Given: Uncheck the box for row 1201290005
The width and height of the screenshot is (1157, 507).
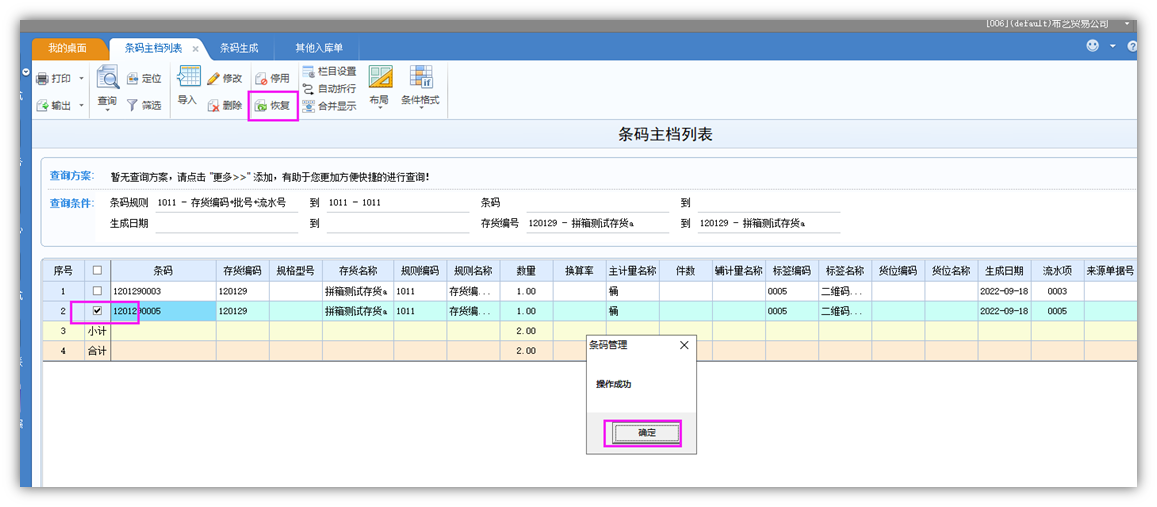Looking at the screenshot, I should [97, 311].
